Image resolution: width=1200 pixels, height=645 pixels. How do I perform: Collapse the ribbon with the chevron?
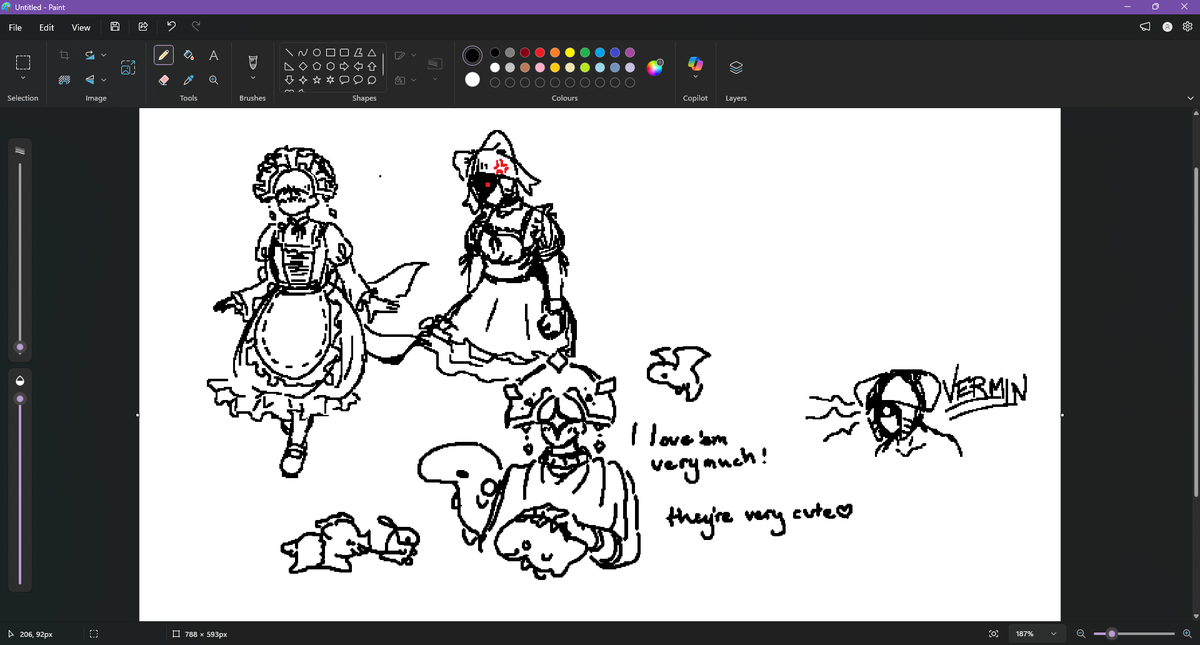pyautogui.click(x=1190, y=98)
